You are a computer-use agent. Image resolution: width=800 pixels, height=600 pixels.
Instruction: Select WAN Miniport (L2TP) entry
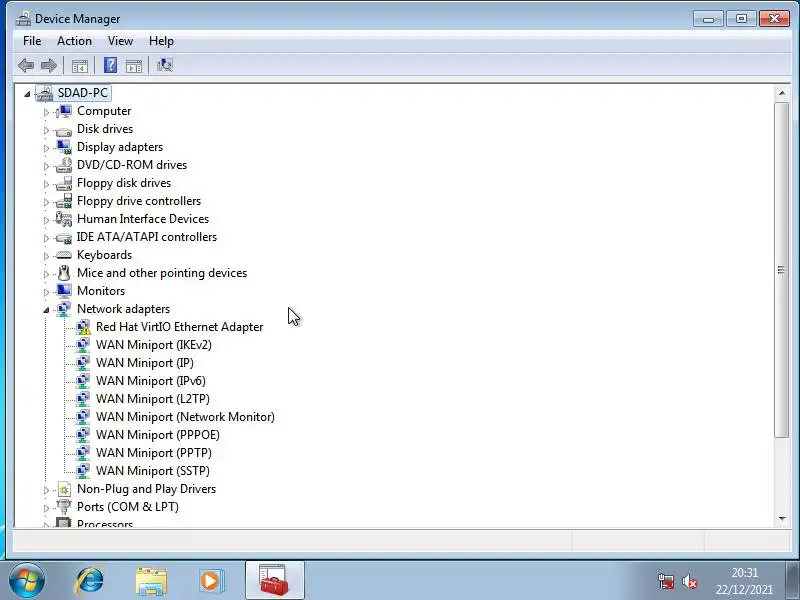153,399
